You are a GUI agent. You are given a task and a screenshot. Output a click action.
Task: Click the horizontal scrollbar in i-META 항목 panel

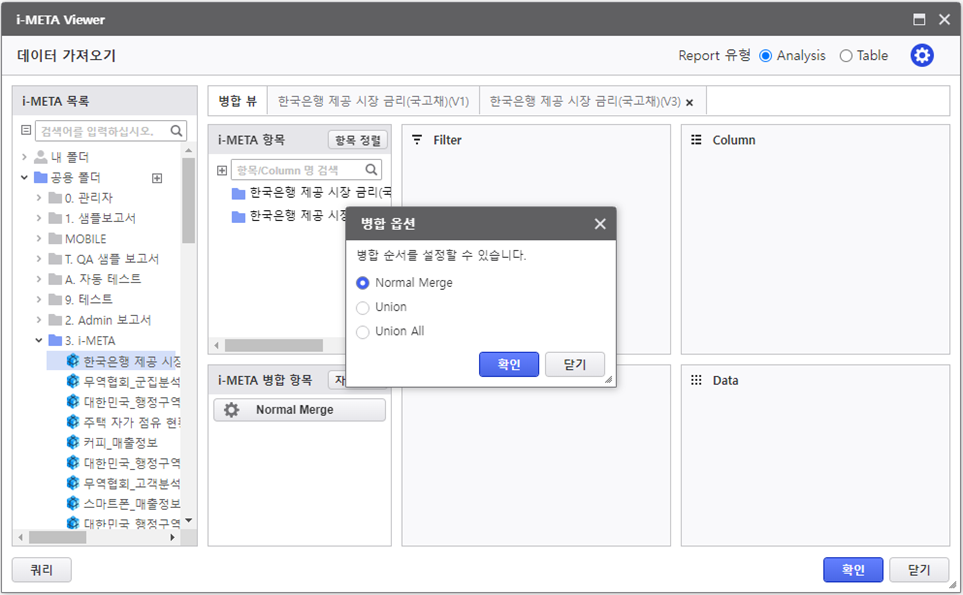click(273, 345)
